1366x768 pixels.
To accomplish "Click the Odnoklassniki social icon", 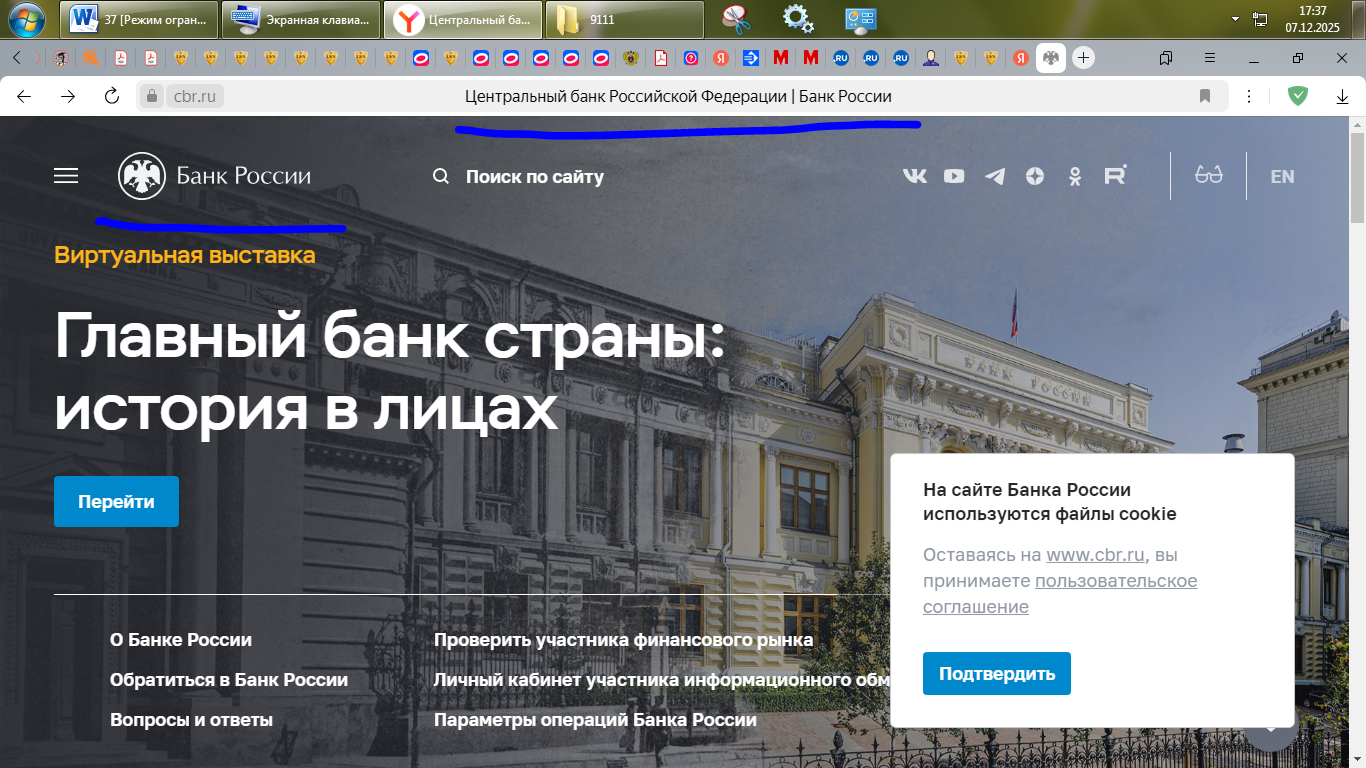I will tap(1075, 176).
